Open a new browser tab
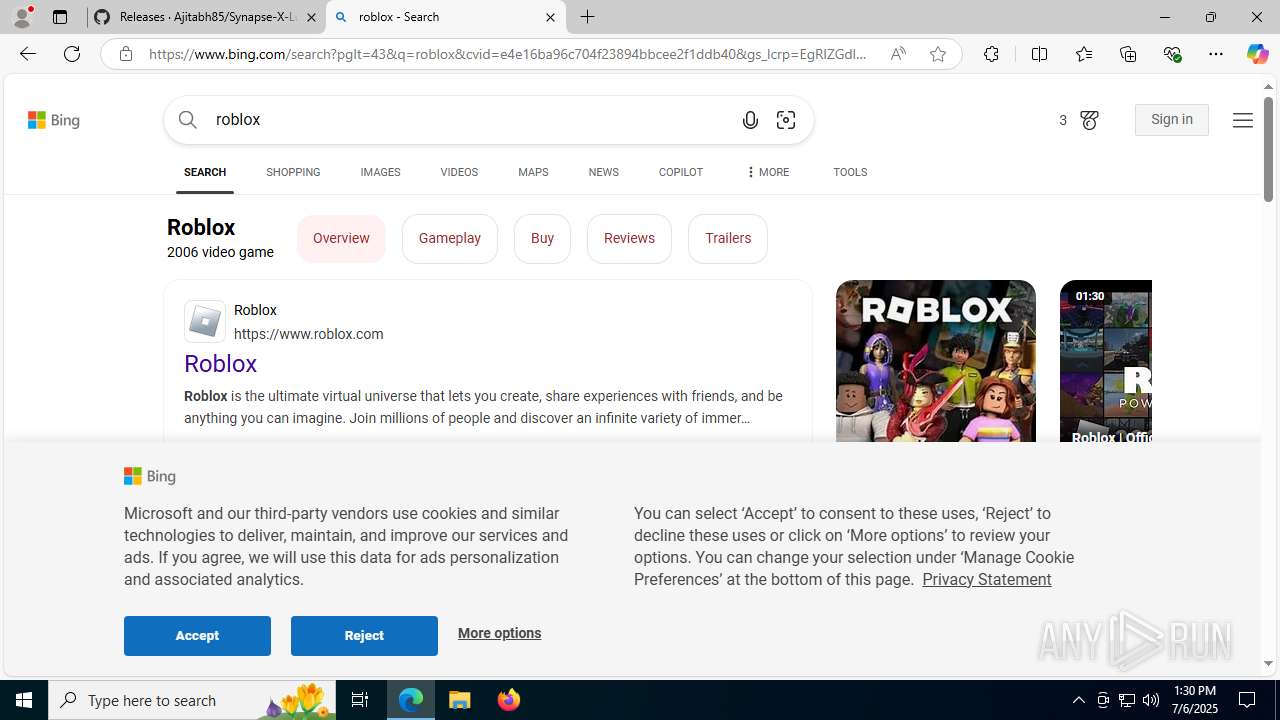The image size is (1280, 720). click(x=588, y=17)
